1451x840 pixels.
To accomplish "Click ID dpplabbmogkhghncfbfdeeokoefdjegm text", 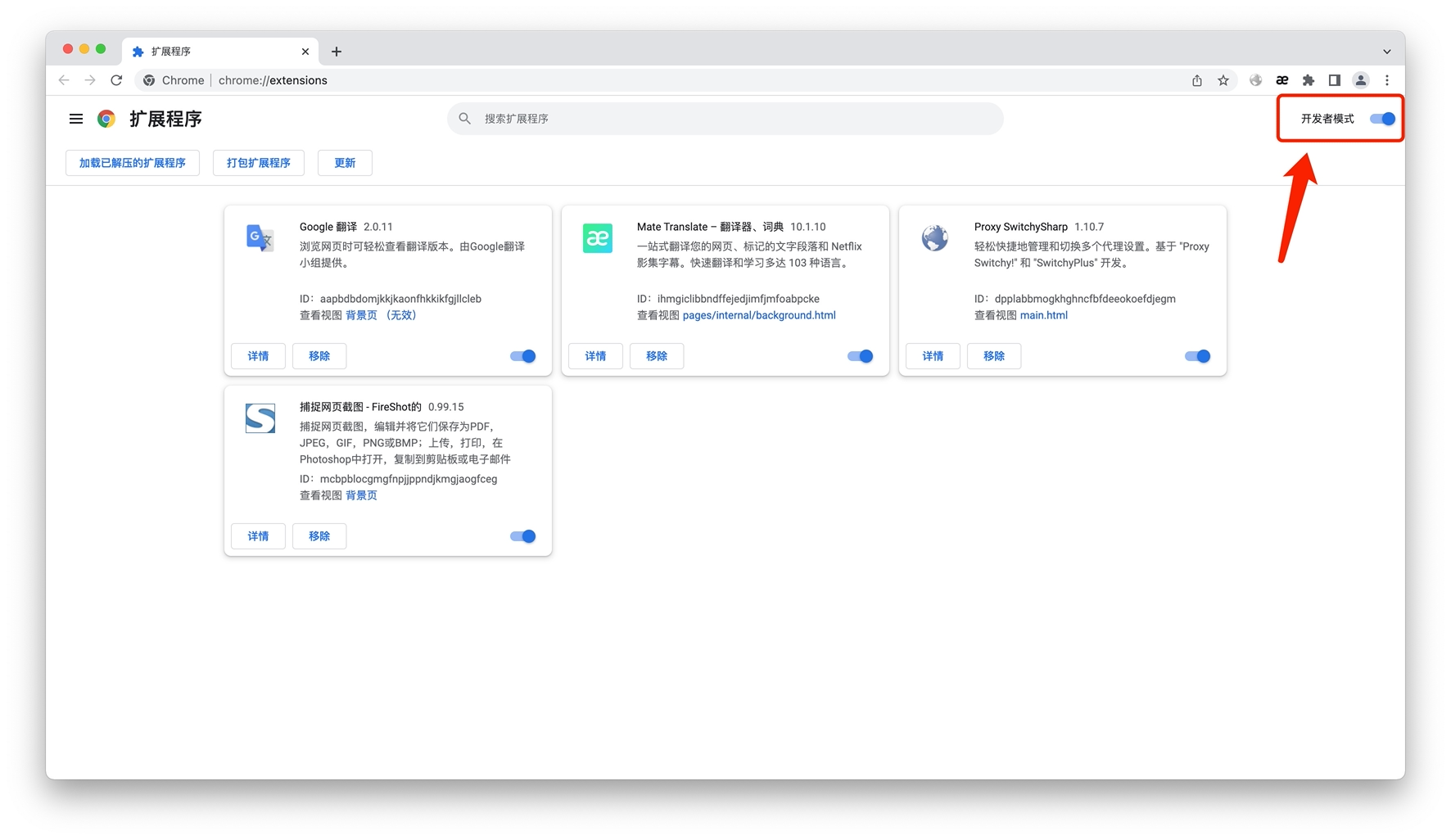I will (x=1075, y=299).
